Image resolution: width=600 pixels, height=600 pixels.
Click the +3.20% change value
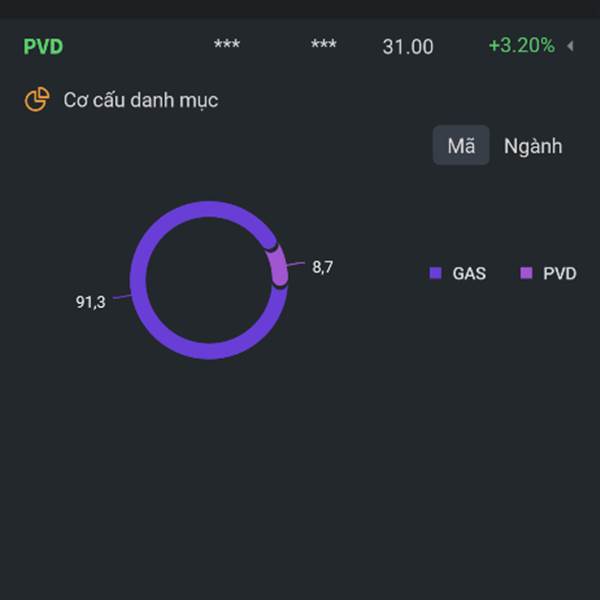(521, 46)
